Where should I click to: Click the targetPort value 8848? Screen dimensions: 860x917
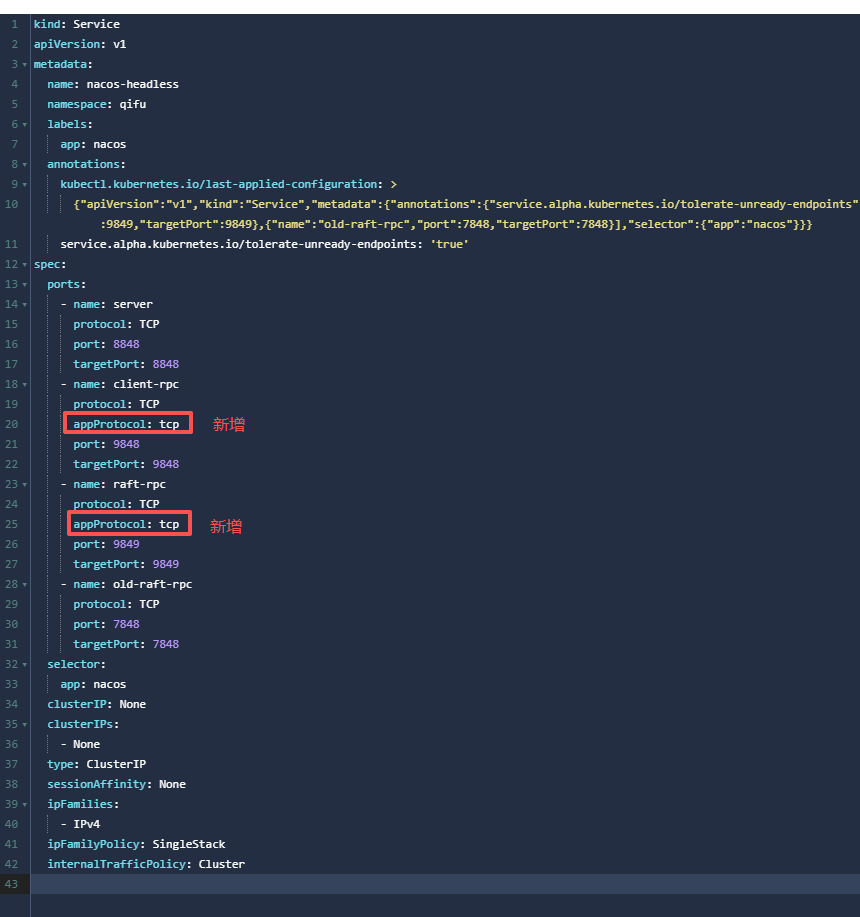pos(166,364)
